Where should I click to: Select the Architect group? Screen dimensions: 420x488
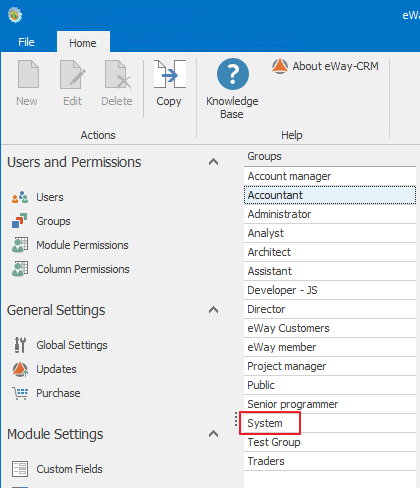click(x=330, y=252)
